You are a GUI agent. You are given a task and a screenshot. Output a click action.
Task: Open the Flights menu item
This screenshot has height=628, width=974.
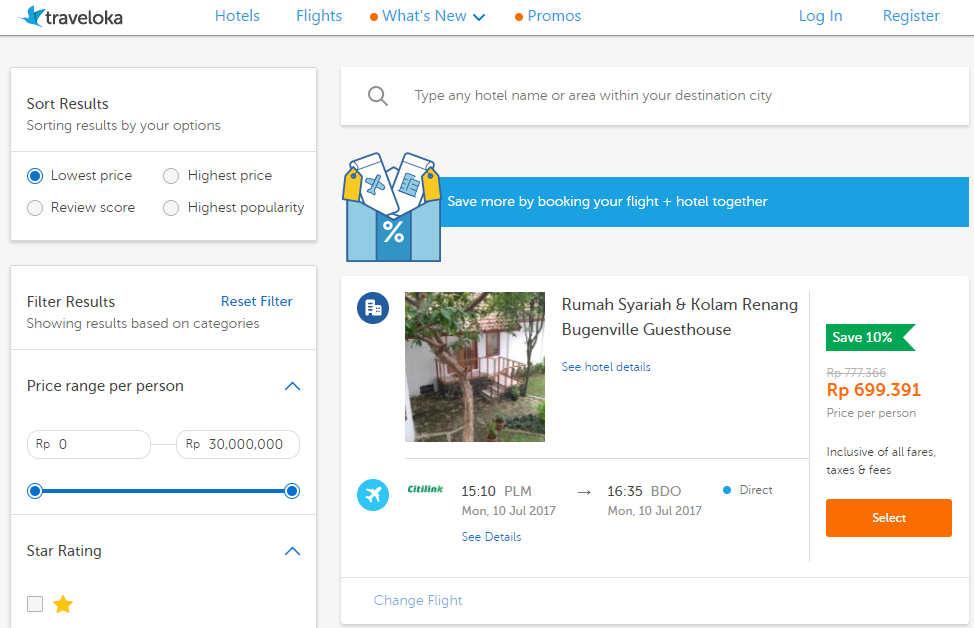point(319,16)
